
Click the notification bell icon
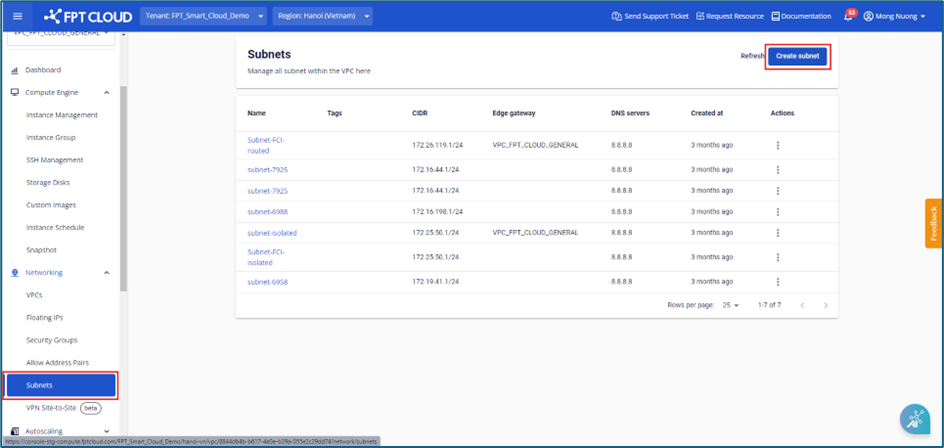(x=848, y=17)
